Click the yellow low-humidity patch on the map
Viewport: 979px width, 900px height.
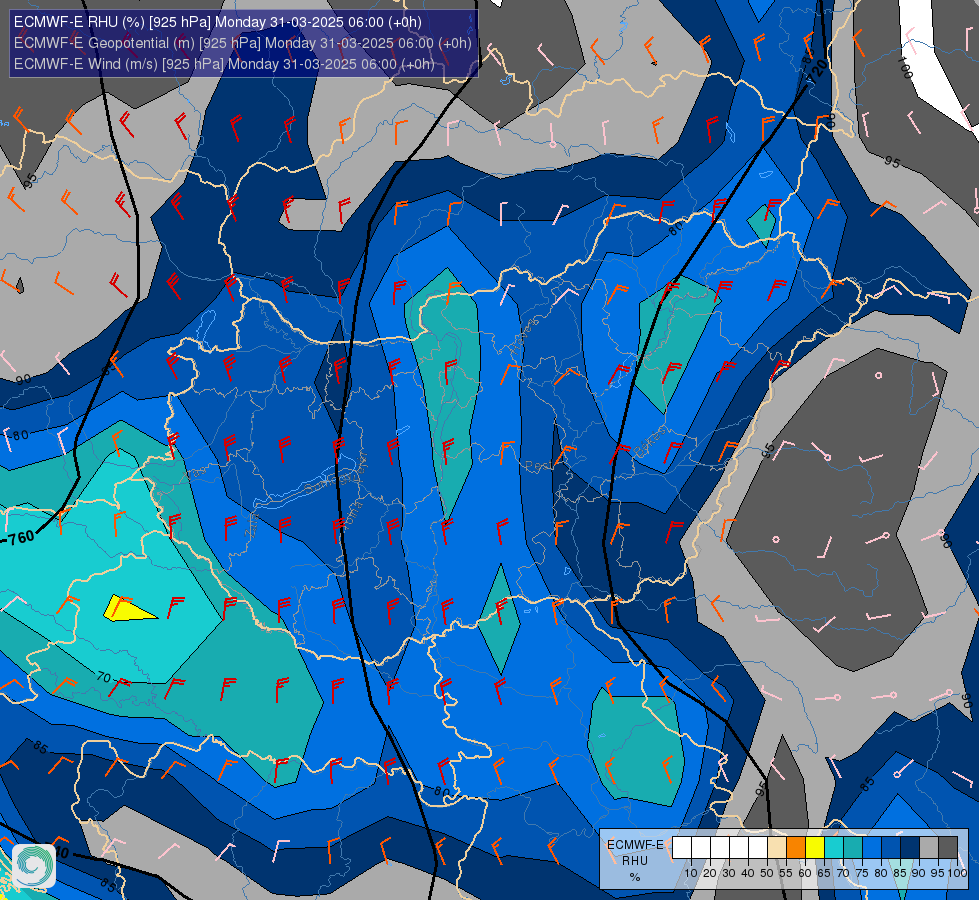click(127, 609)
